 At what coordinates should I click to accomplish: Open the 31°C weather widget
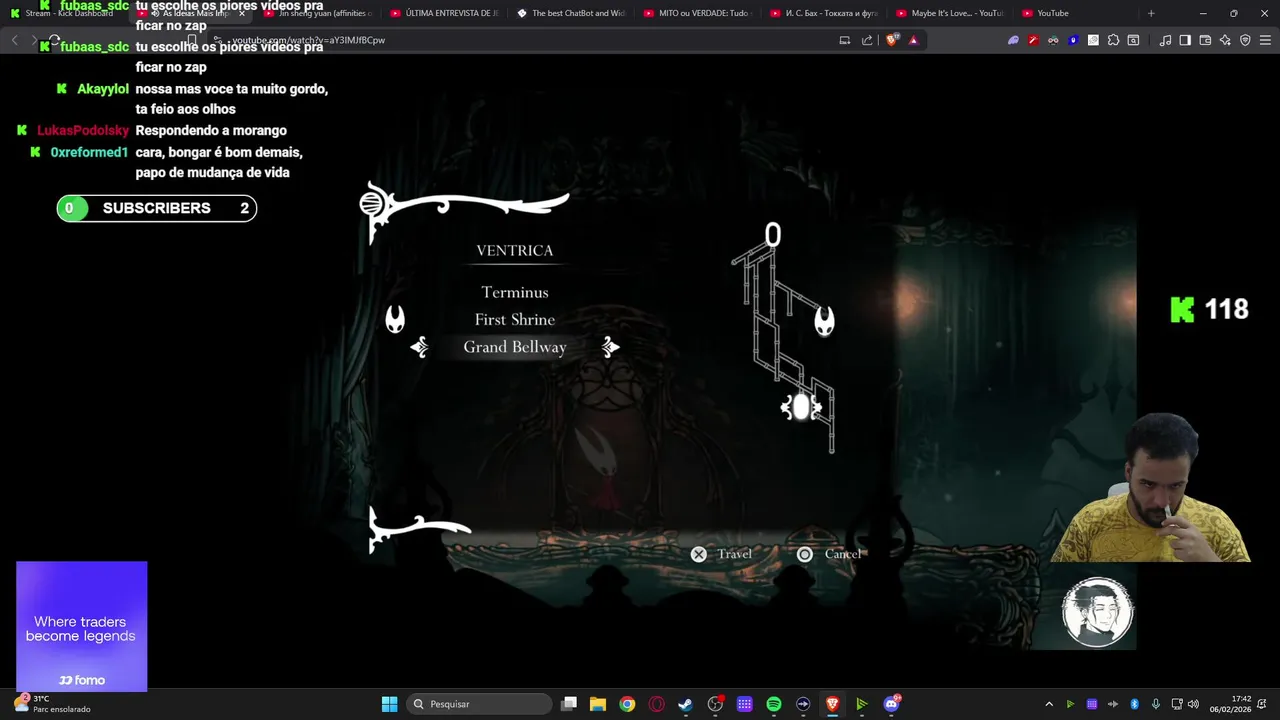click(x=54, y=704)
